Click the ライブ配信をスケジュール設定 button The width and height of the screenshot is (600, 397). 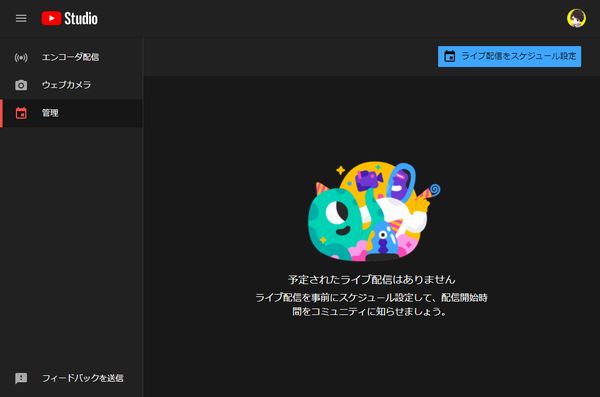509,56
